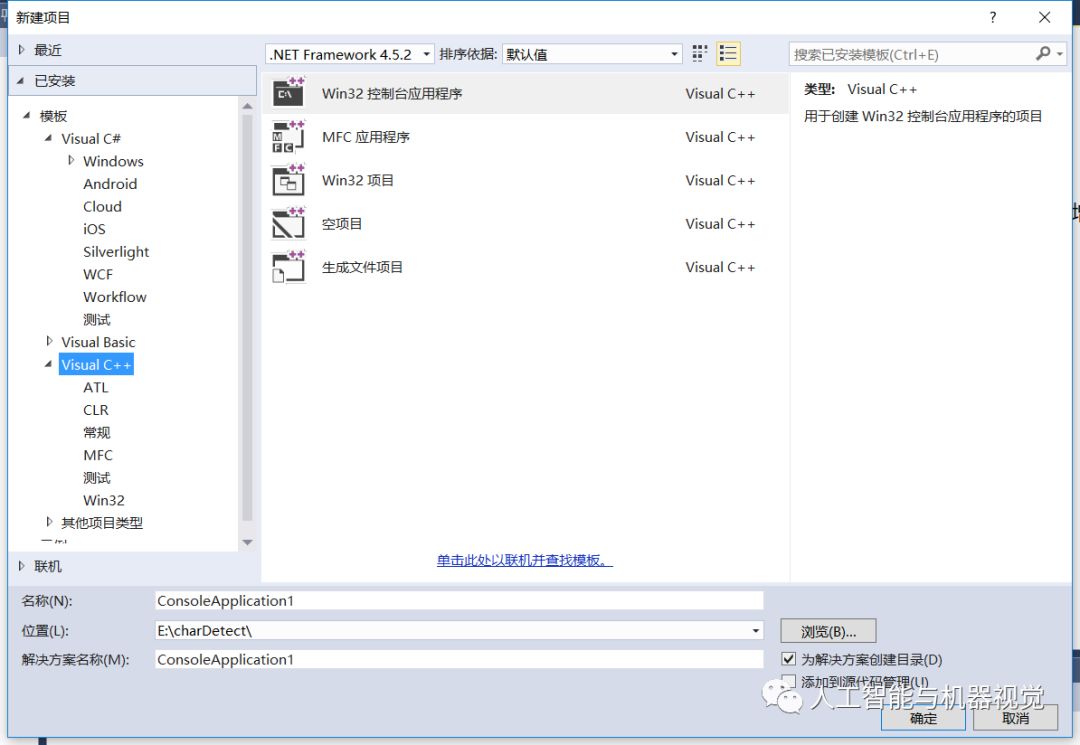Open the help question mark button
The height and width of the screenshot is (745, 1080).
coord(993,17)
